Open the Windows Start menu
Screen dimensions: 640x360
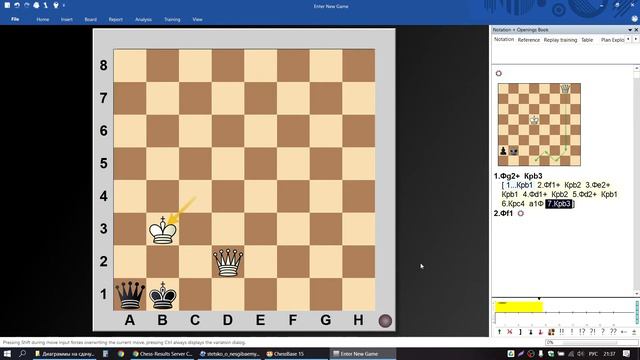click(7, 353)
